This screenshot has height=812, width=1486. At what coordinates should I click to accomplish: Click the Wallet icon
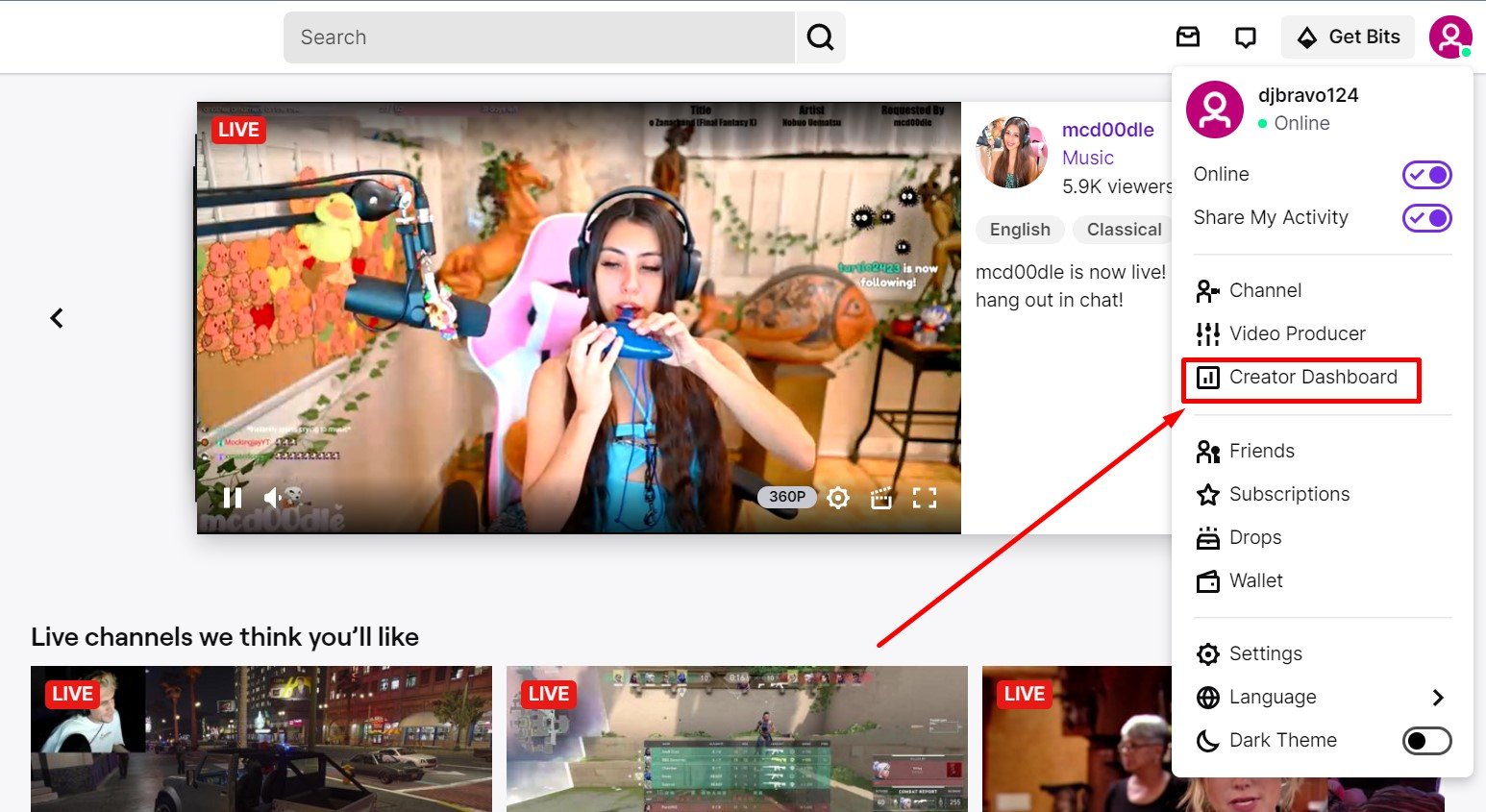click(1208, 581)
